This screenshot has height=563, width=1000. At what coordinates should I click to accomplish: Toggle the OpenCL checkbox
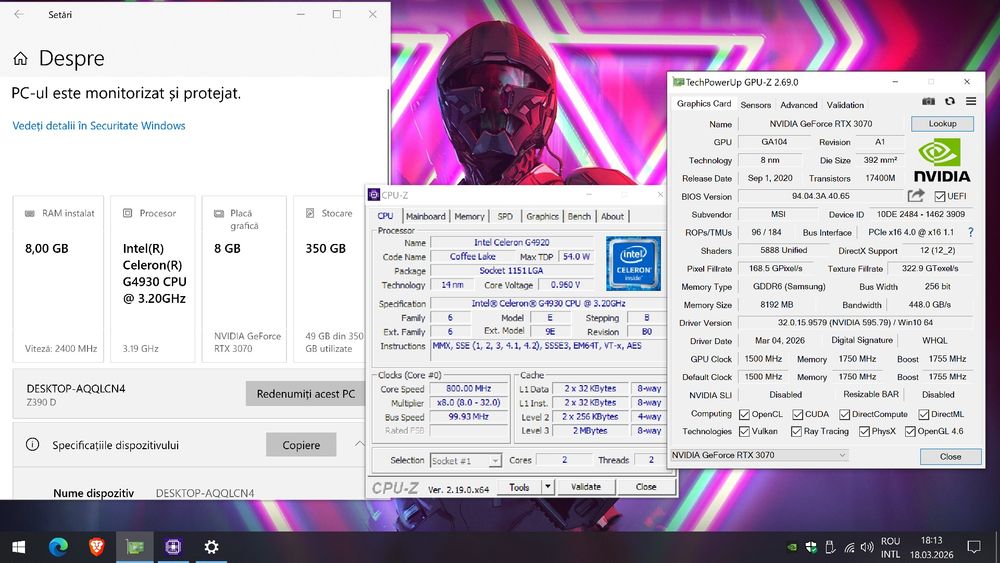tap(744, 414)
